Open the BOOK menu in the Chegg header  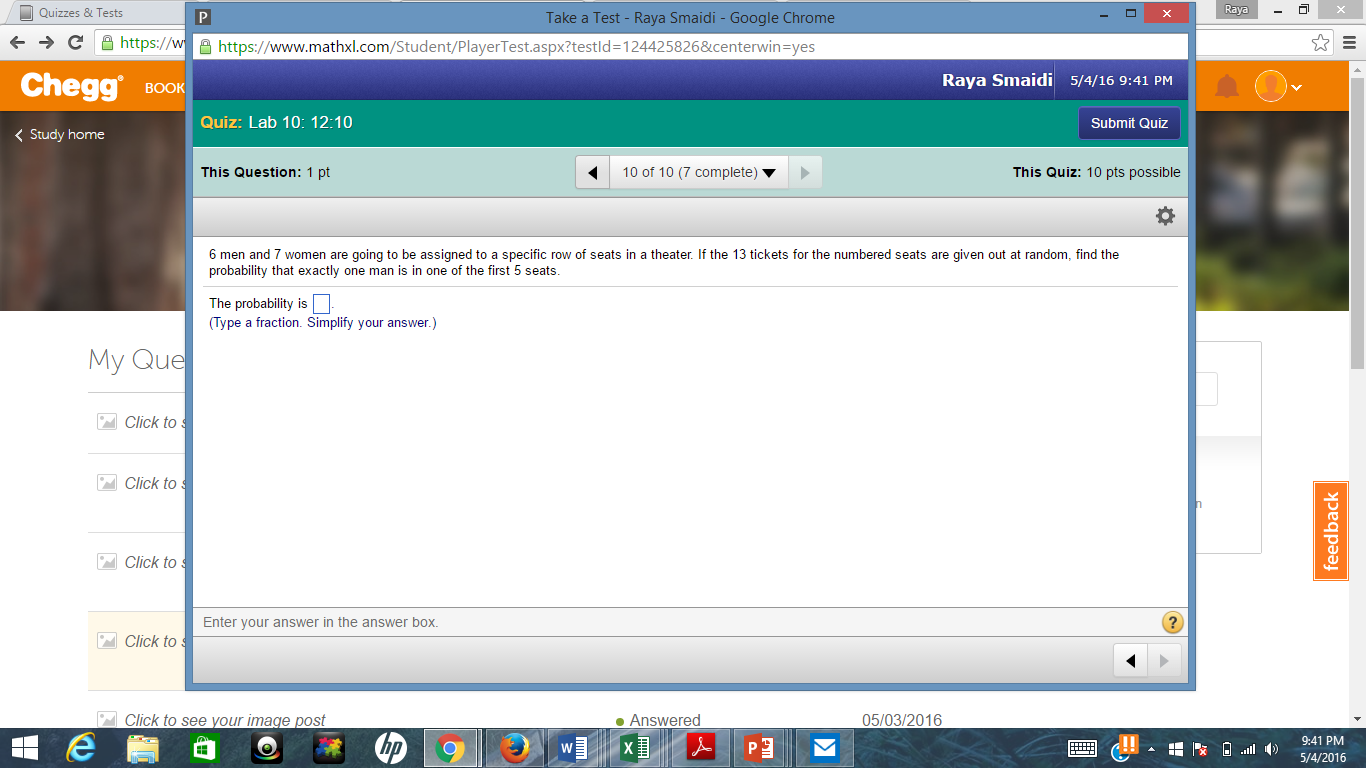coord(165,88)
